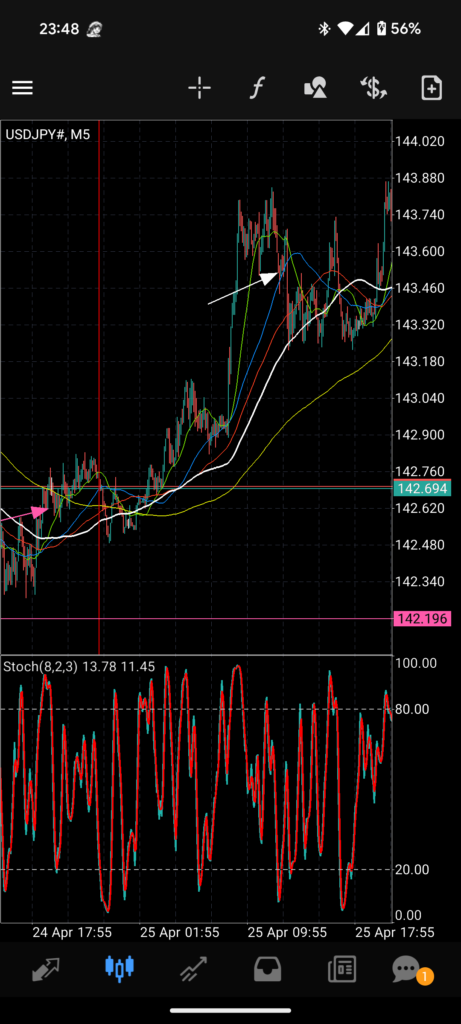
Task: Select the pink 142.196 level tag
Action: tap(422, 618)
